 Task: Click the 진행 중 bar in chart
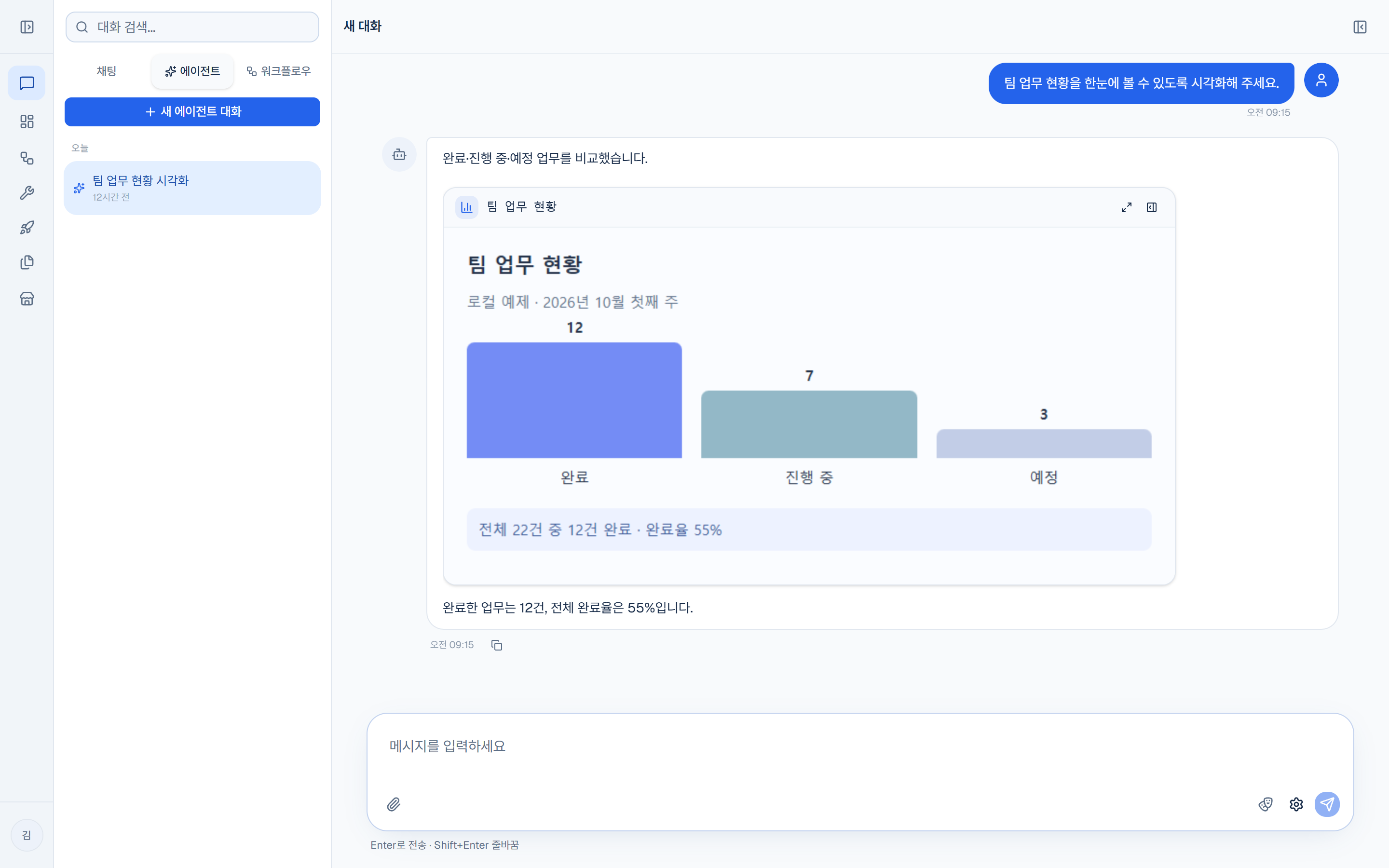point(809,424)
